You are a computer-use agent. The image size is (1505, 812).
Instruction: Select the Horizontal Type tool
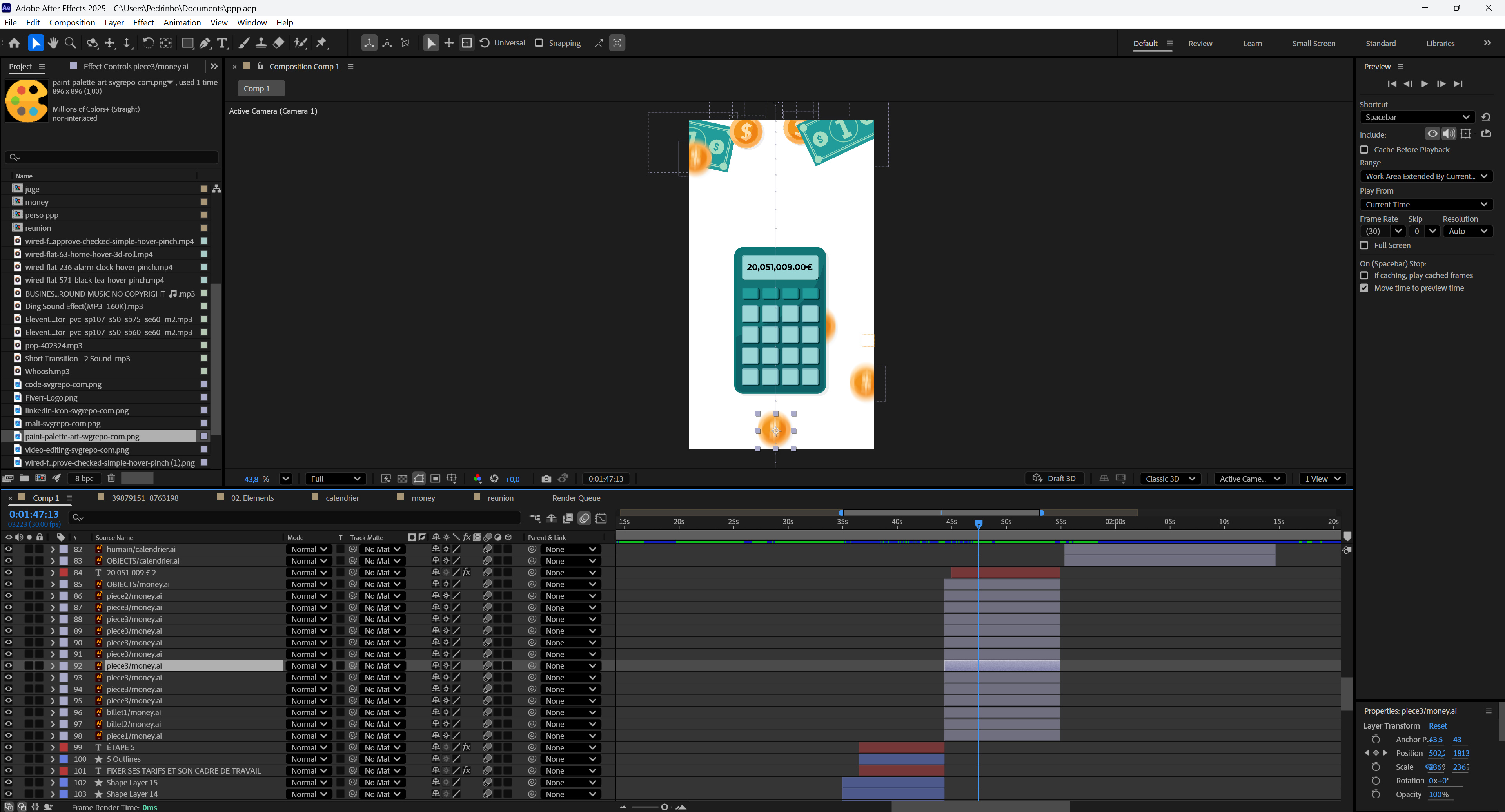click(x=222, y=43)
